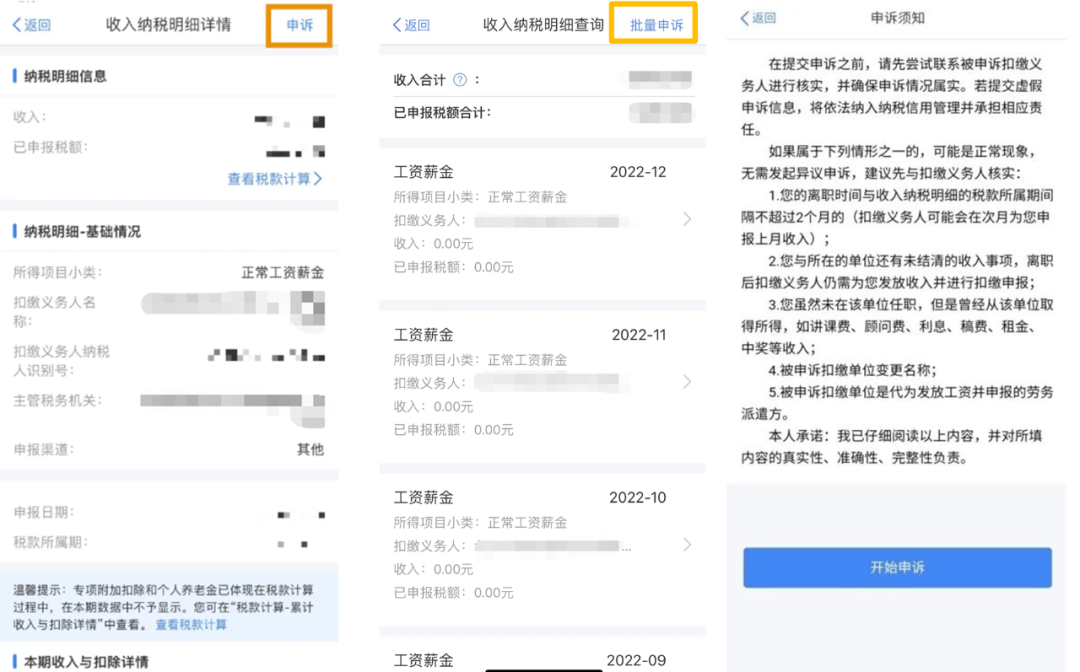Click the 2022-10 date label
This screenshot has height=672, width=1080.
coord(637,497)
